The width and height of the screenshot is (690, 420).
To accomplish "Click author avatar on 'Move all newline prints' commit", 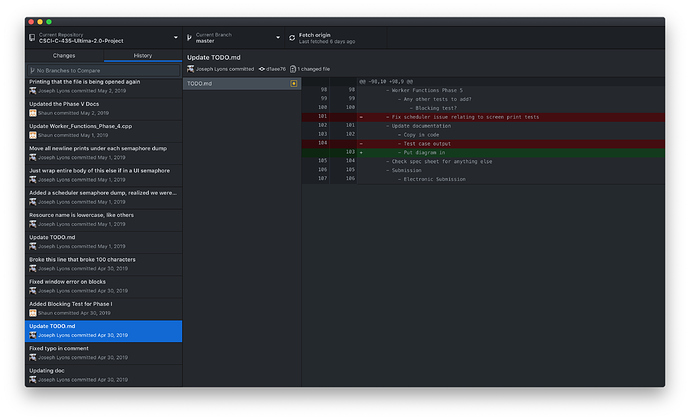I will [33, 158].
